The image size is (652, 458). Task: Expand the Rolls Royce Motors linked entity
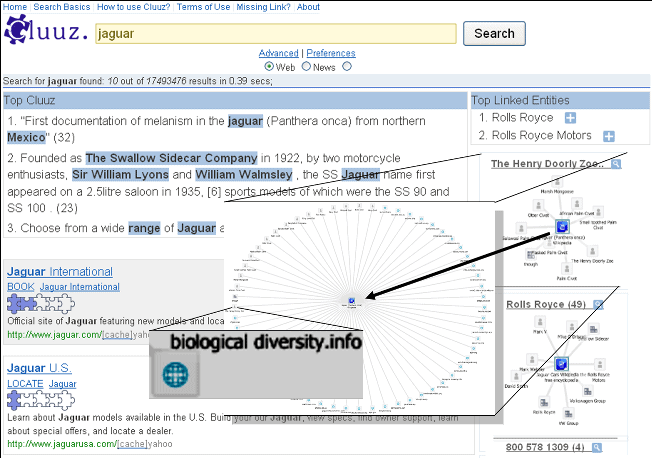(608, 136)
